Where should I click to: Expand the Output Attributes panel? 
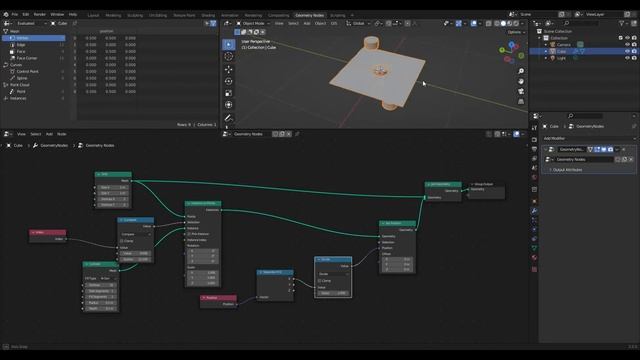567,170
